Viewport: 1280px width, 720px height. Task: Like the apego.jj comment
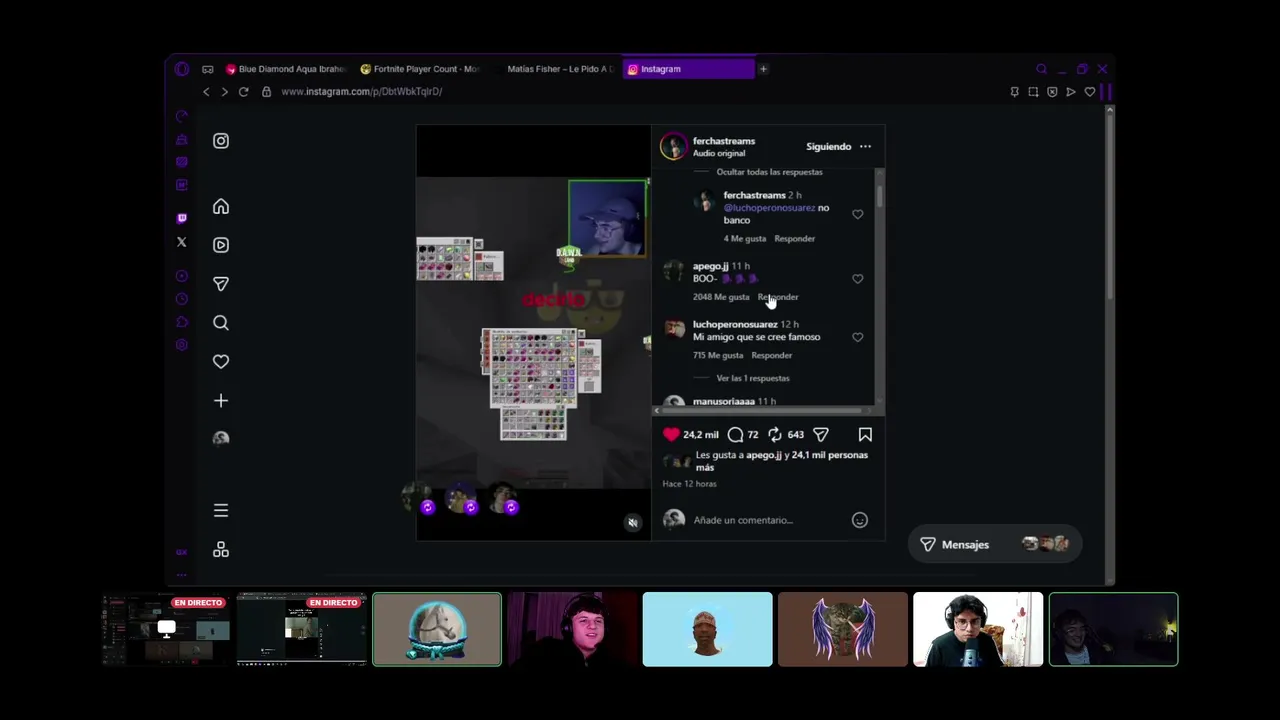coord(857,279)
